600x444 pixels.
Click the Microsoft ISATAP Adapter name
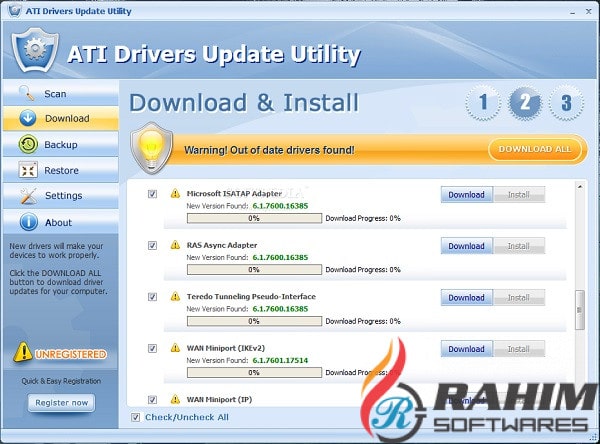[x=234, y=193]
